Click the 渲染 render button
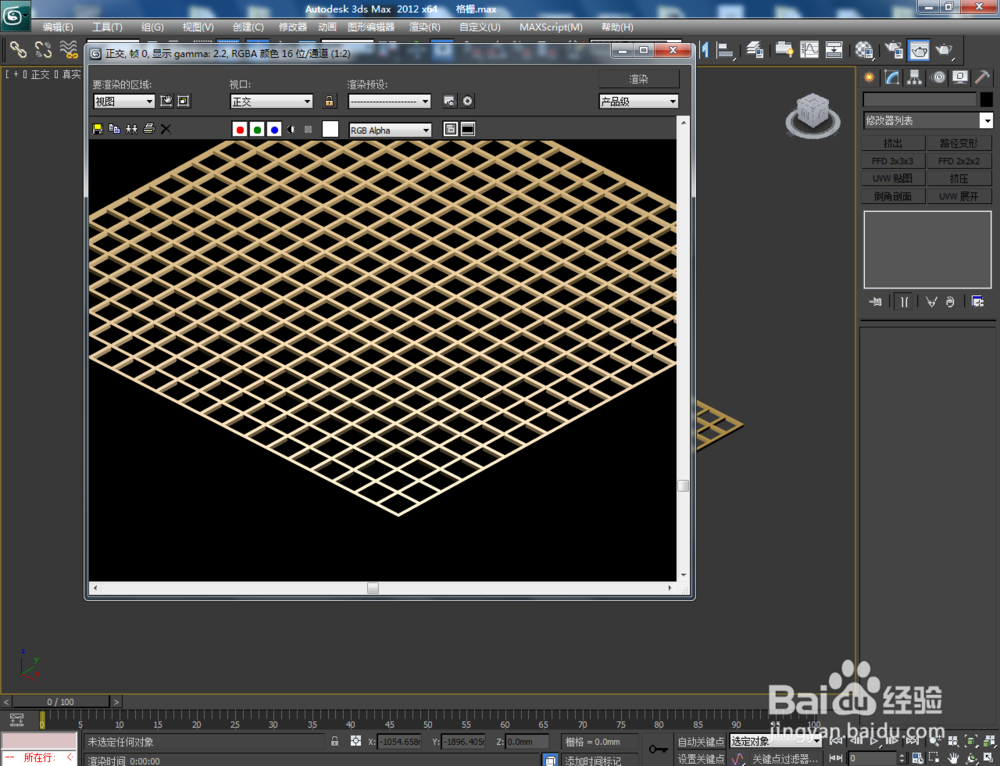Image resolution: width=1000 pixels, height=766 pixels. point(638,79)
